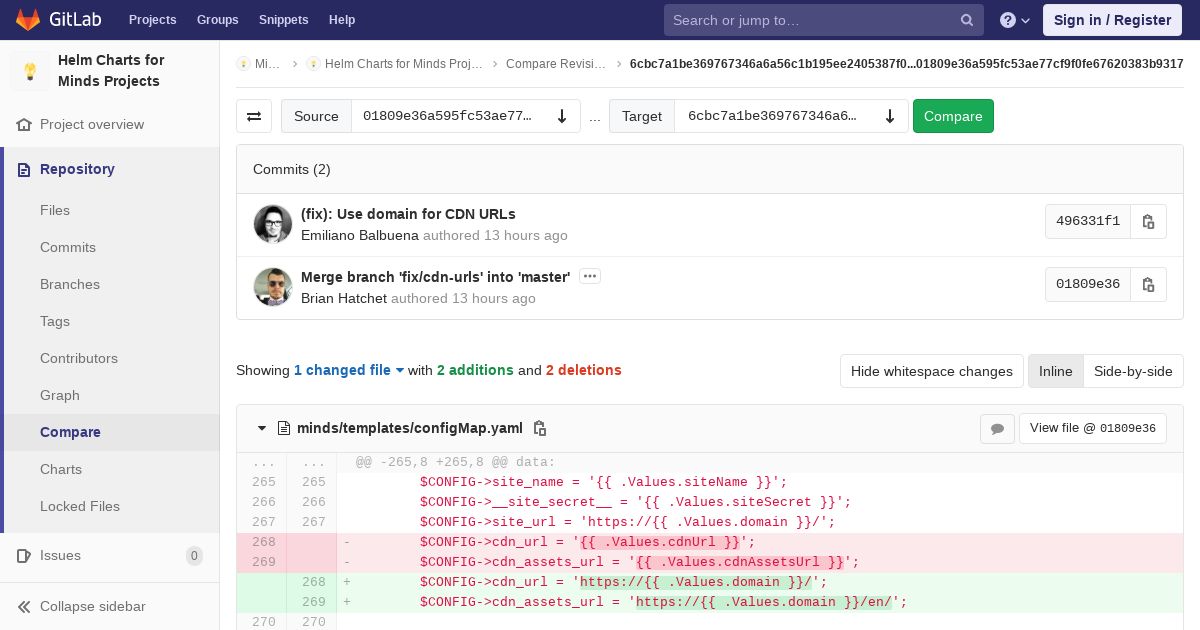The image size is (1200, 630).
Task: Collapse the configMap.yaml diff
Action: (x=262, y=428)
